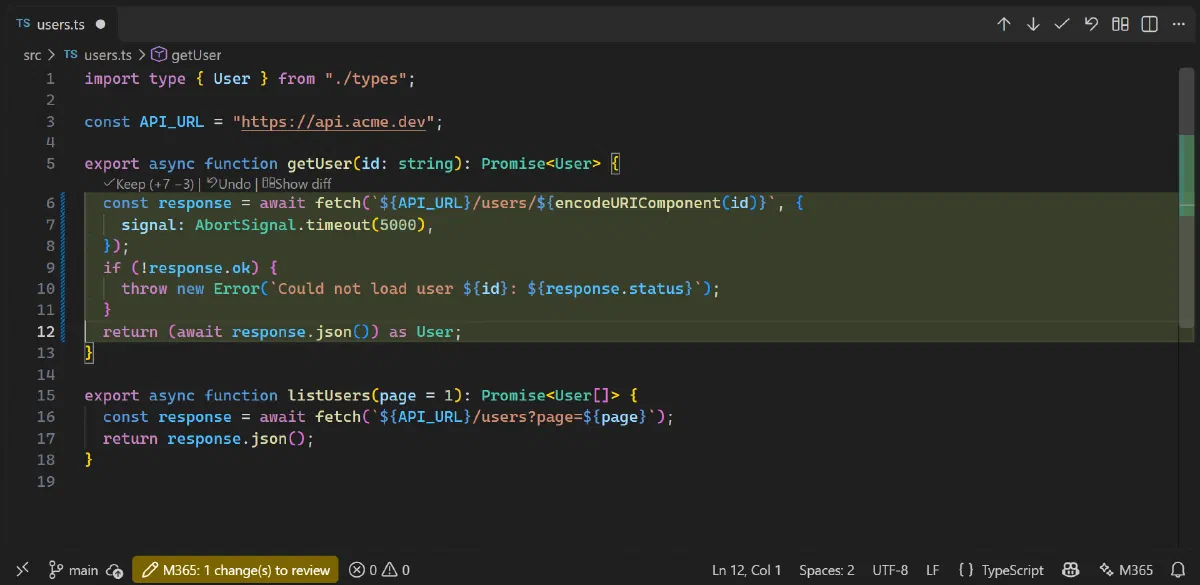The image size is (1200, 585).
Task: Open the Copilot status icon
Action: (x=1070, y=570)
